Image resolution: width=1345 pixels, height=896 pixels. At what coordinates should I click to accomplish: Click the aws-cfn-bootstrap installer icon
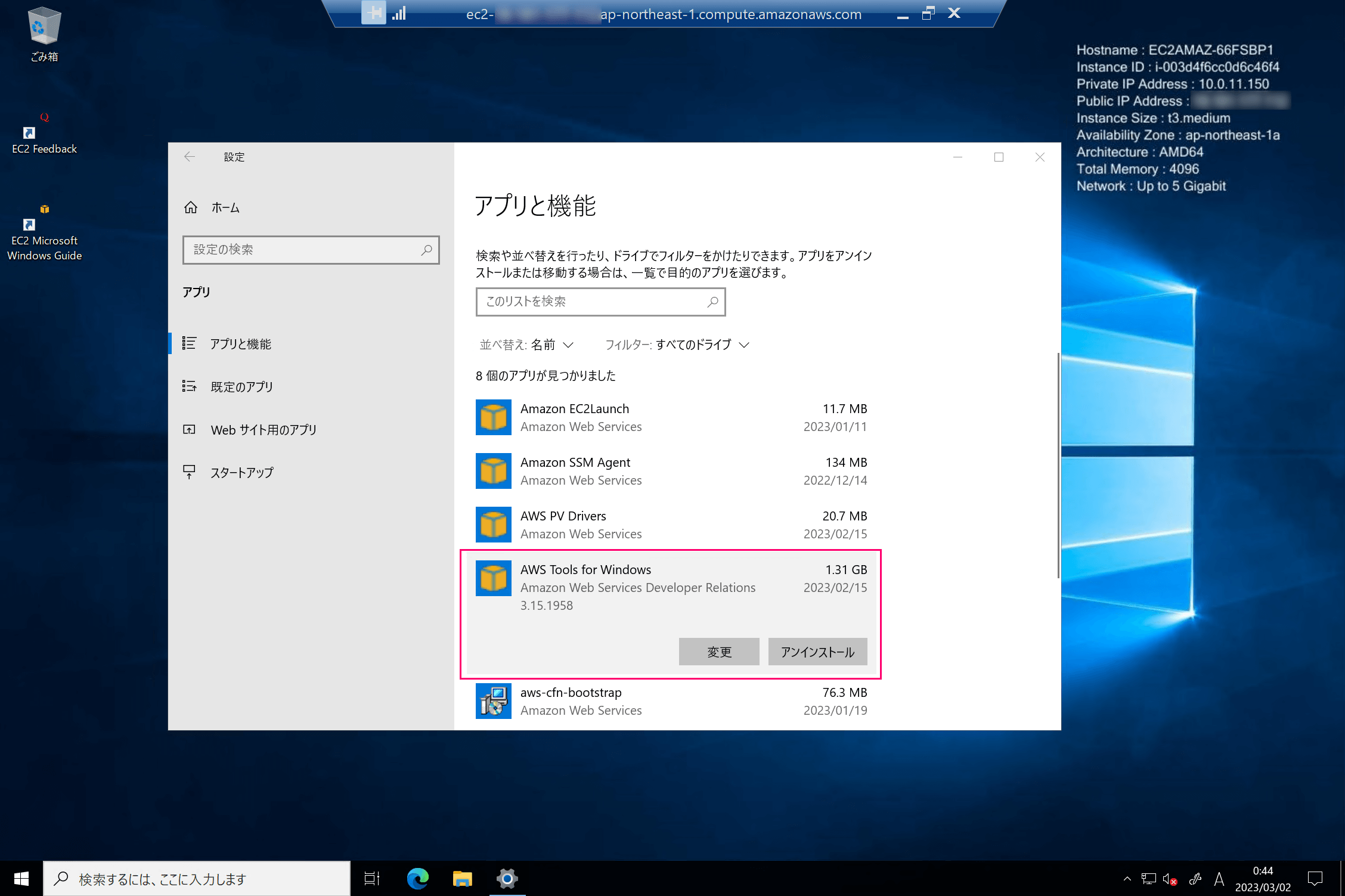tap(494, 701)
